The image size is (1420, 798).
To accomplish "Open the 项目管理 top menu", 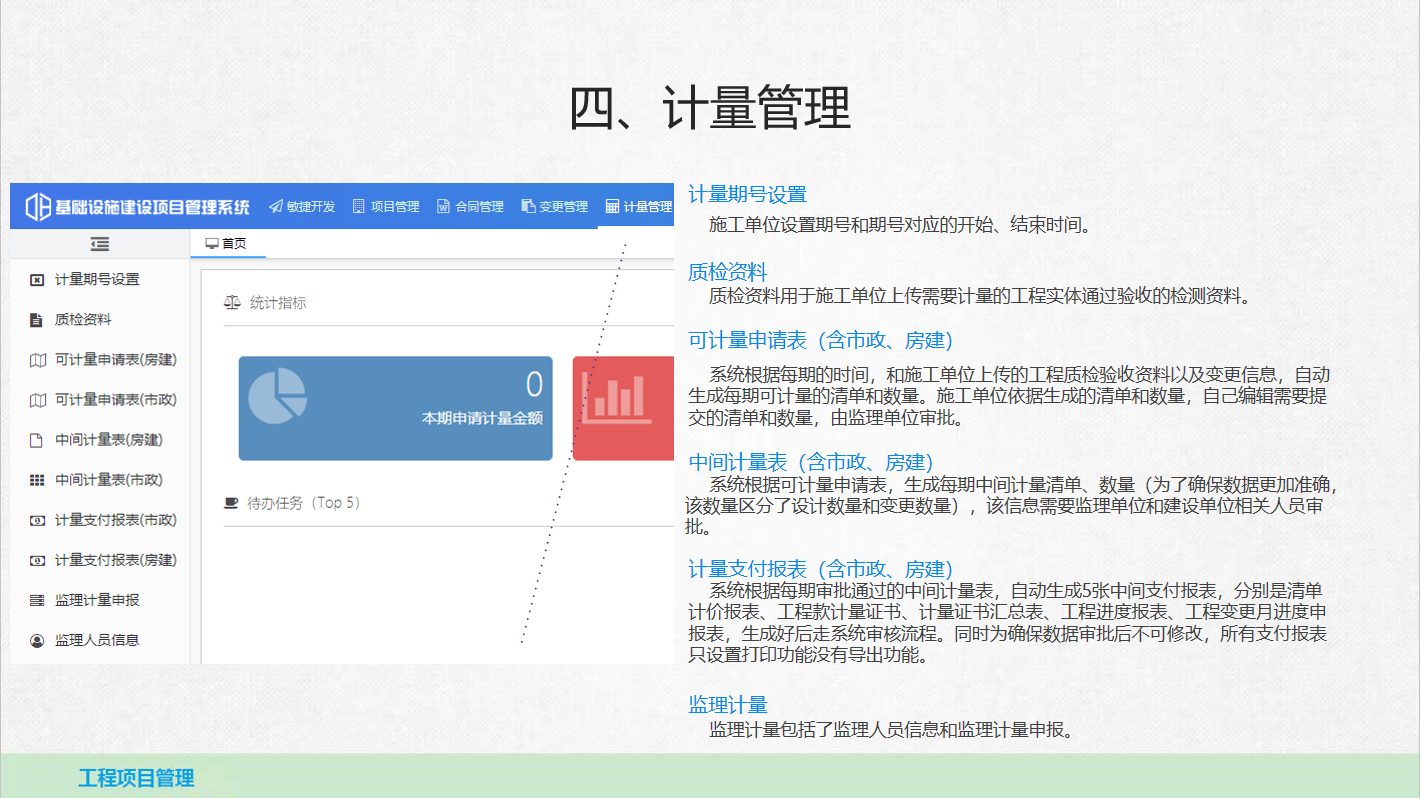I will [386, 207].
